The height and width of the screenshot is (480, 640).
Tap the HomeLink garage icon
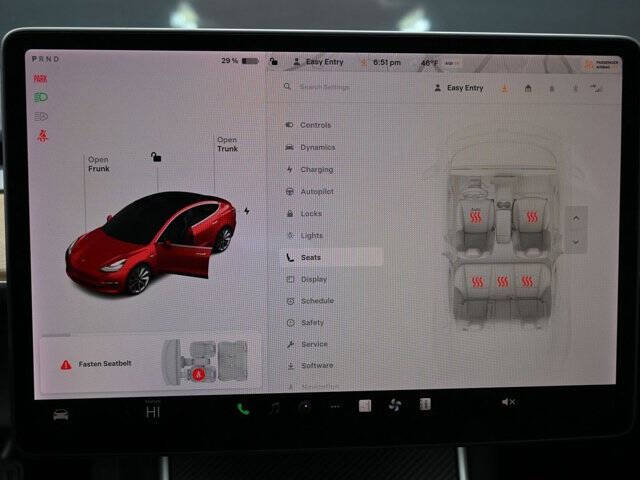click(x=528, y=88)
